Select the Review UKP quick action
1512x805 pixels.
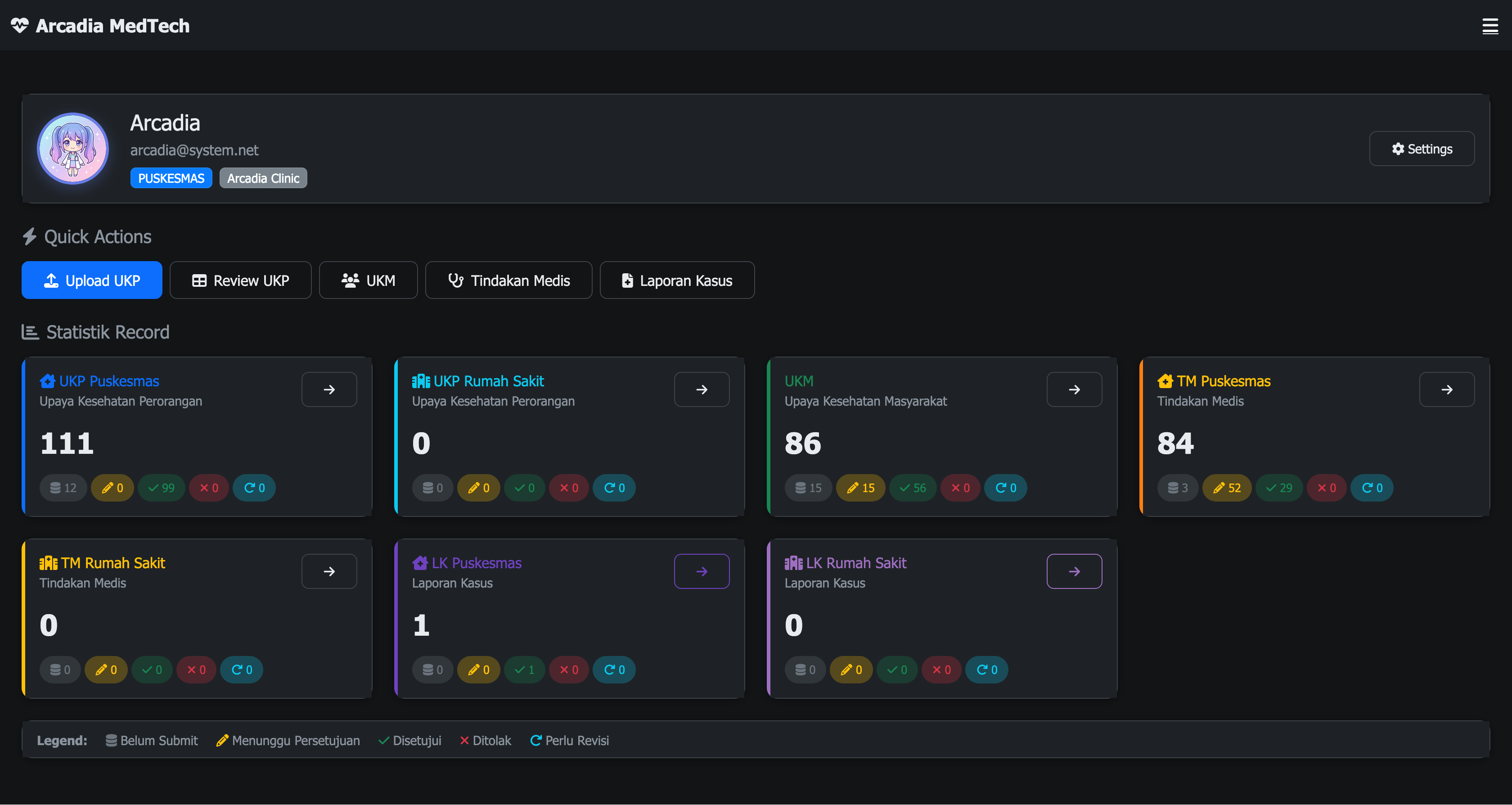click(x=241, y=280)
